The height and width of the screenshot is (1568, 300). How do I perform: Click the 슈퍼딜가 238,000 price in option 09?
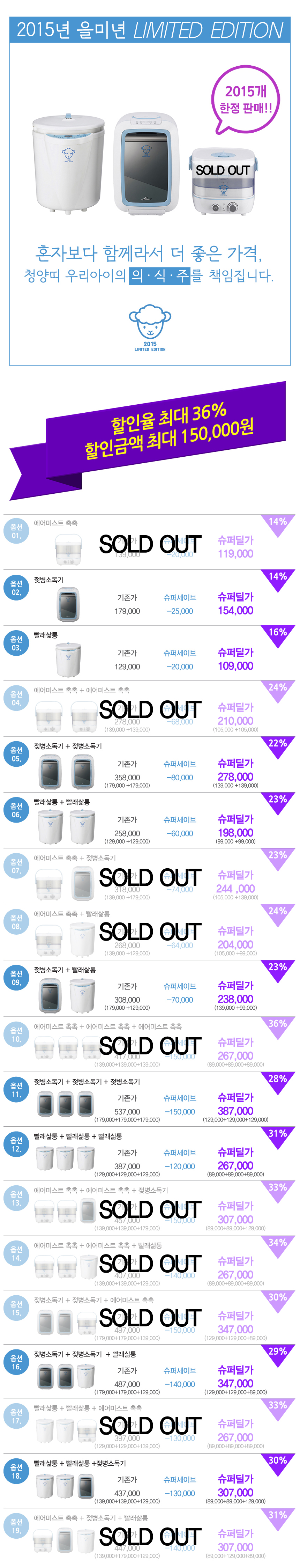pos(235,993)
